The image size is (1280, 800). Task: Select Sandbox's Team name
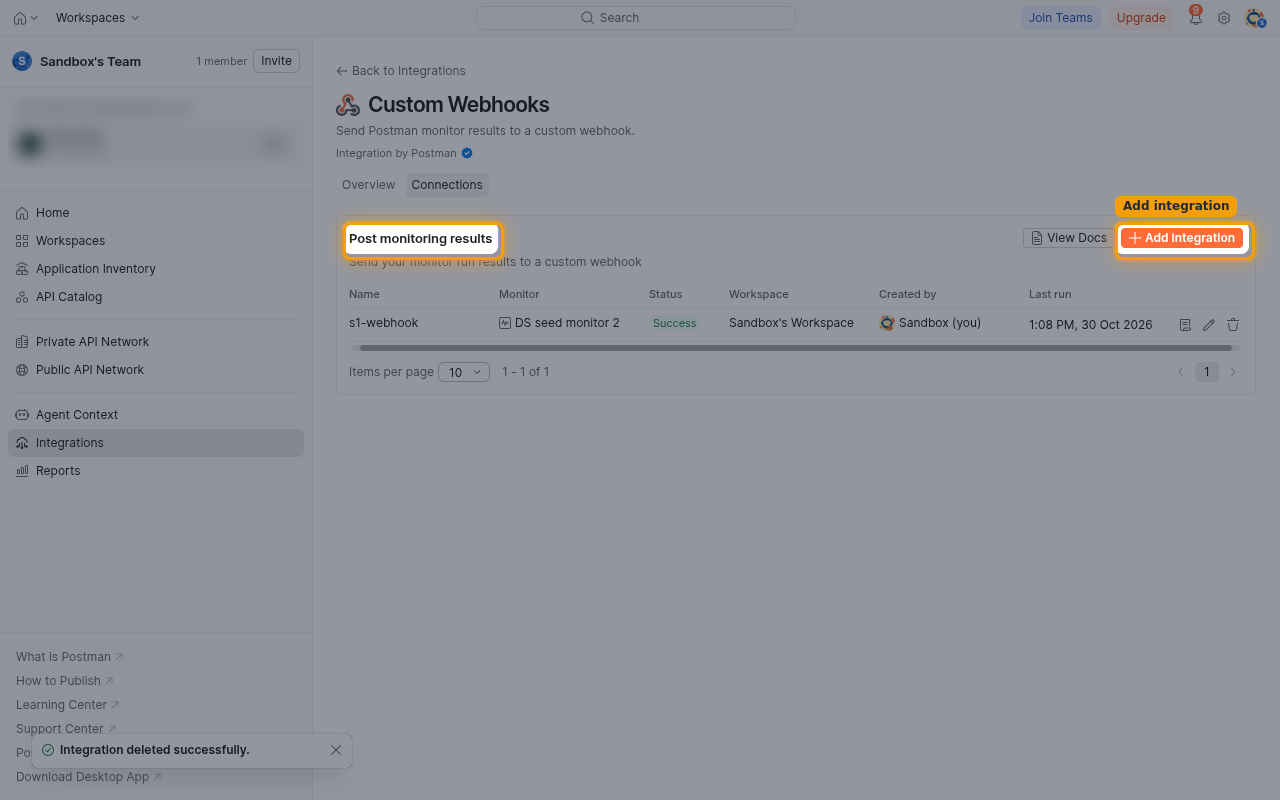pyautogui.click(x=90, y=61)
